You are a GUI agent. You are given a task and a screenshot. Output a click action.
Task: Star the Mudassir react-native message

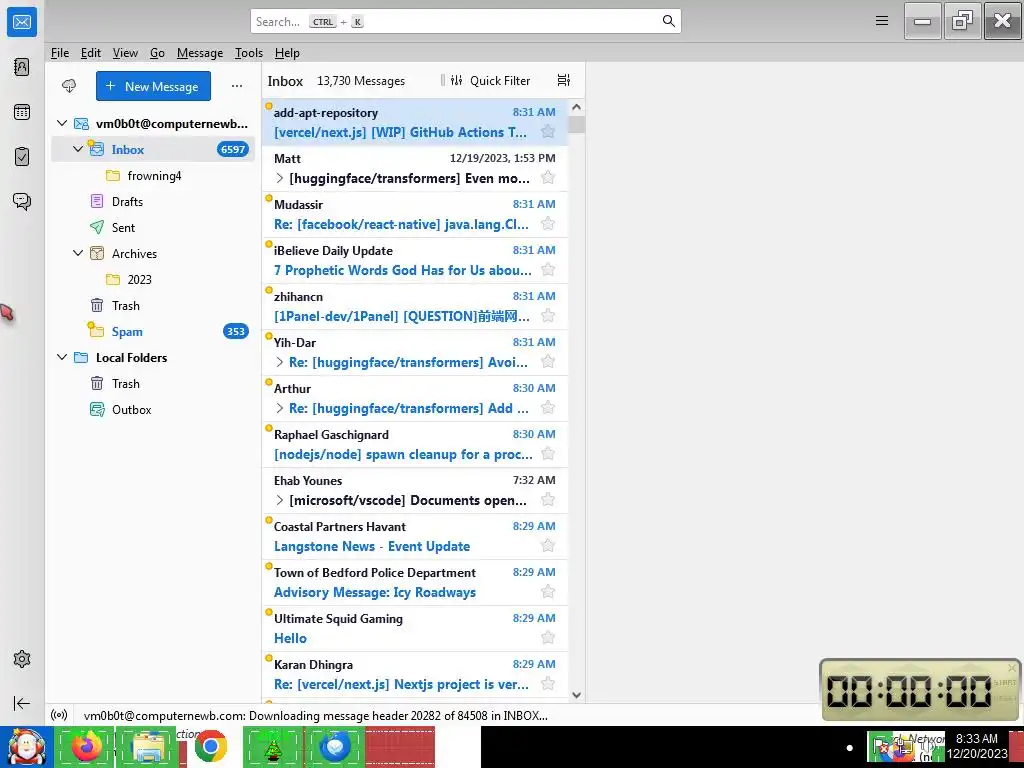(x=548, y=224)
